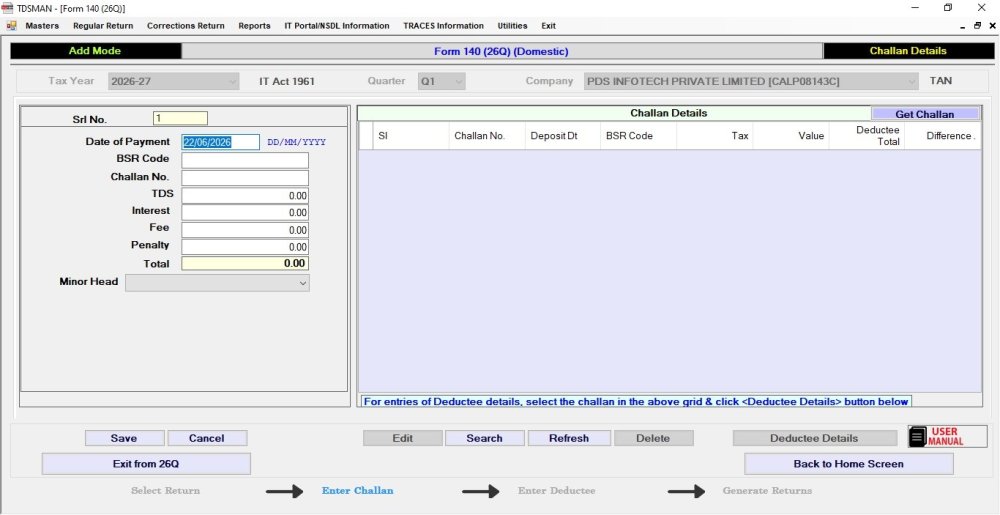The image size is (1000, 515).
Task: Open TRACES Information menu
Action: click(443, 26)
